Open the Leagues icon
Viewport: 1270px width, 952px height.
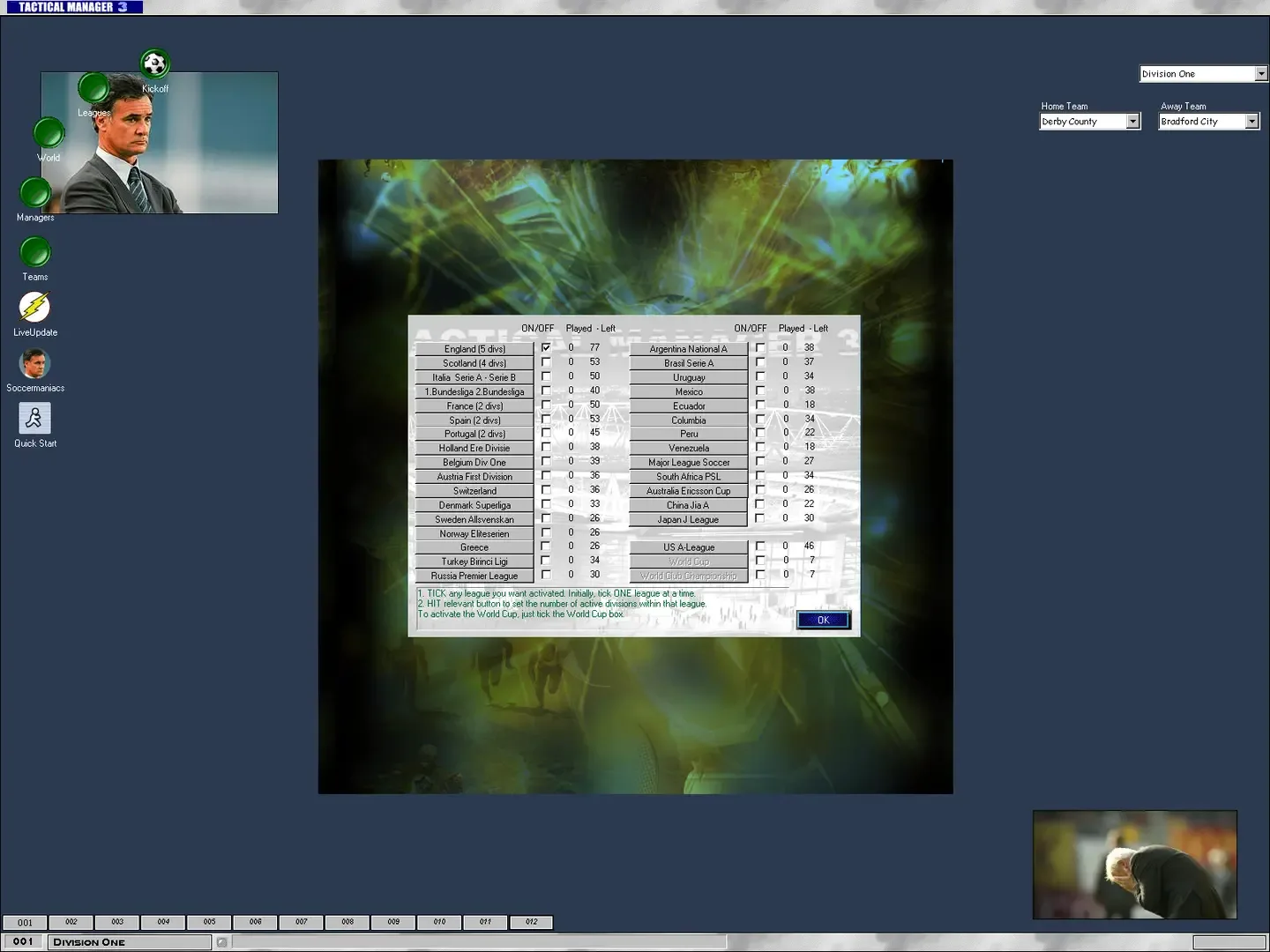click(93, 87)
